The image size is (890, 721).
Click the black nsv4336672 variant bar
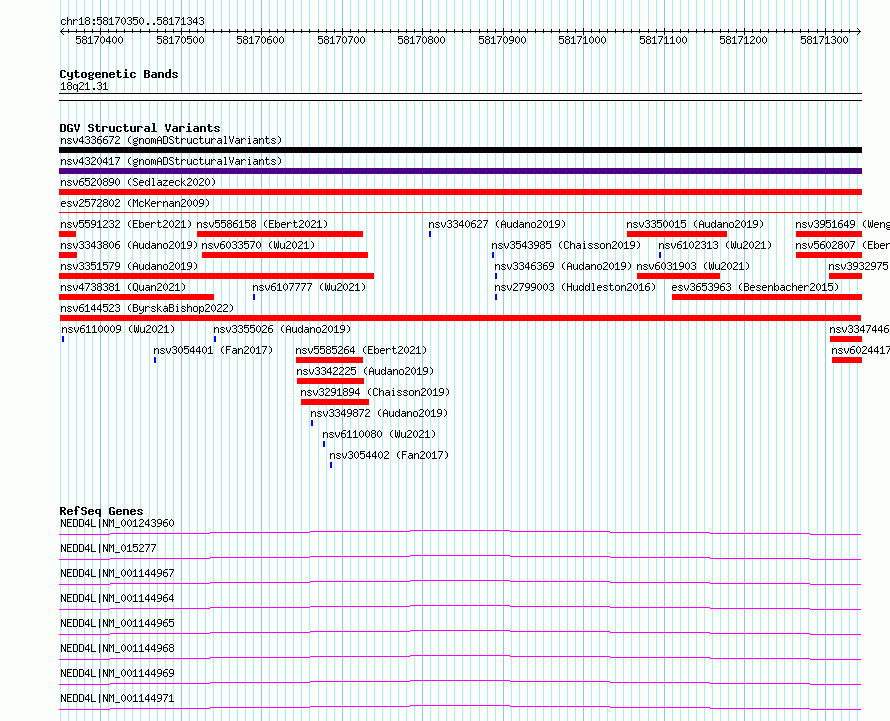(460, 150)
